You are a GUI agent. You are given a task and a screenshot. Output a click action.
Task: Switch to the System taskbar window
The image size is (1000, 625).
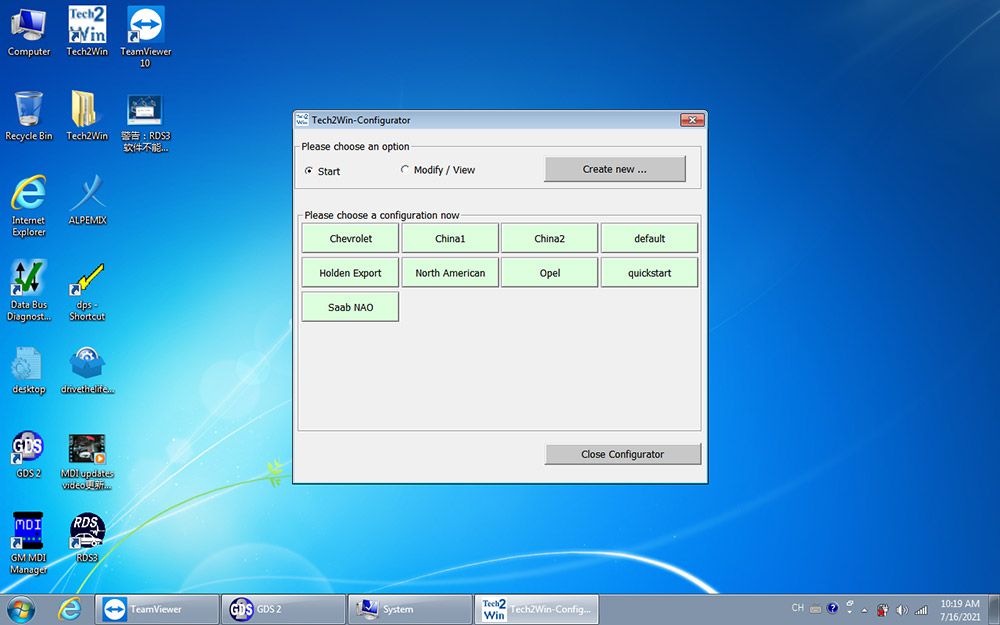click(410, 609)
